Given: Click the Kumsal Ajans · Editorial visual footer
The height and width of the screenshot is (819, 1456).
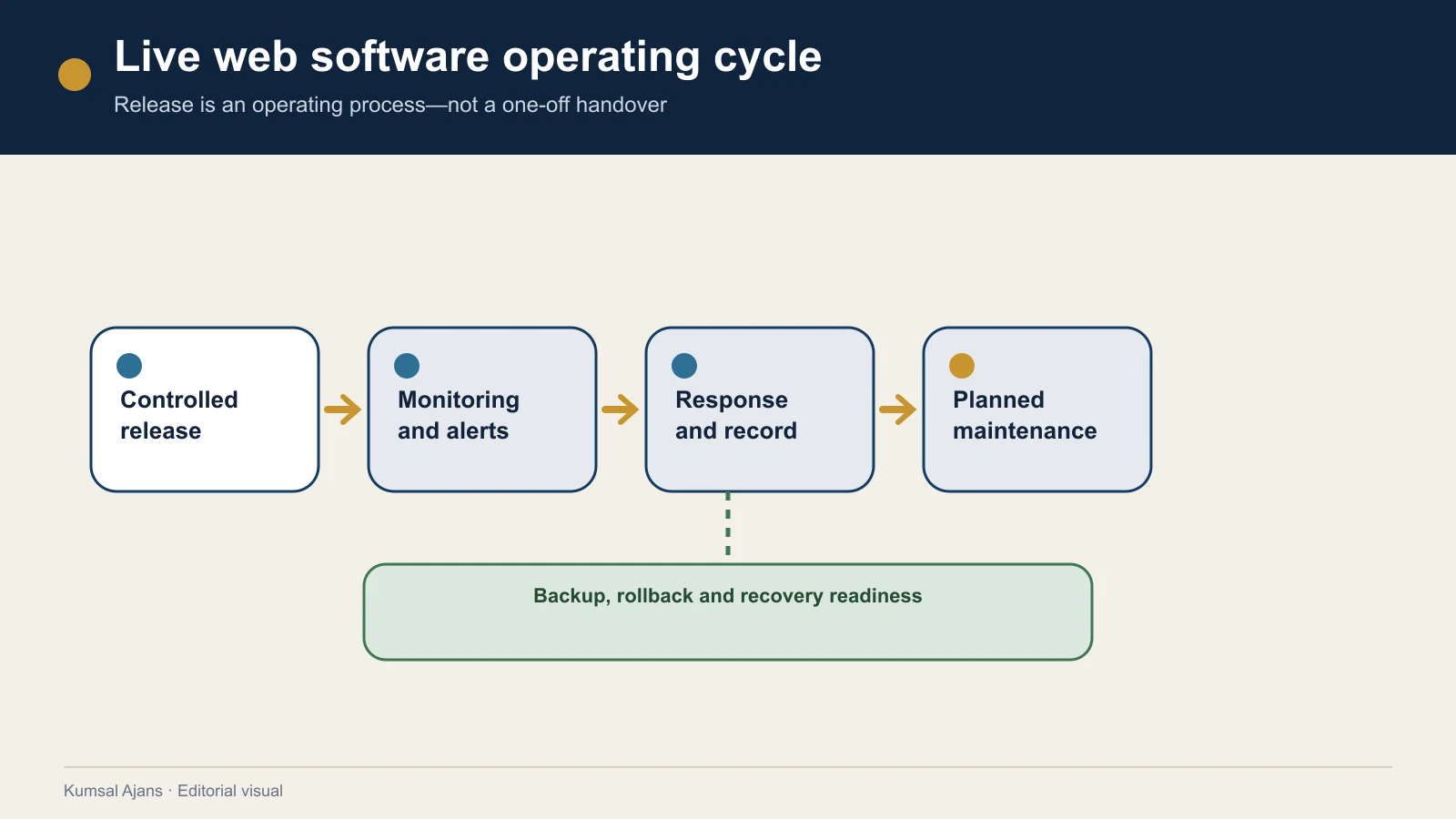Looking at the screenshot, I should coord(173,791).
